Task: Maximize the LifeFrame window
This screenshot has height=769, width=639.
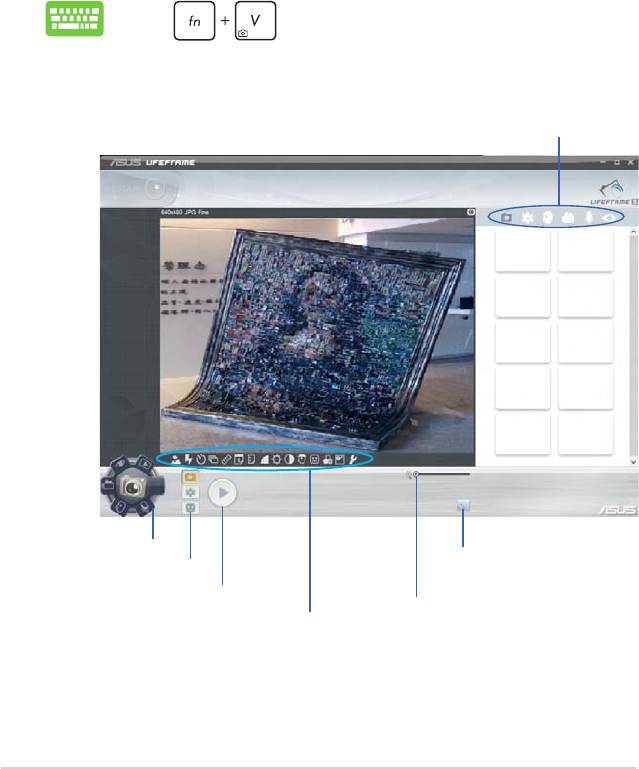Action: point(617,162)
